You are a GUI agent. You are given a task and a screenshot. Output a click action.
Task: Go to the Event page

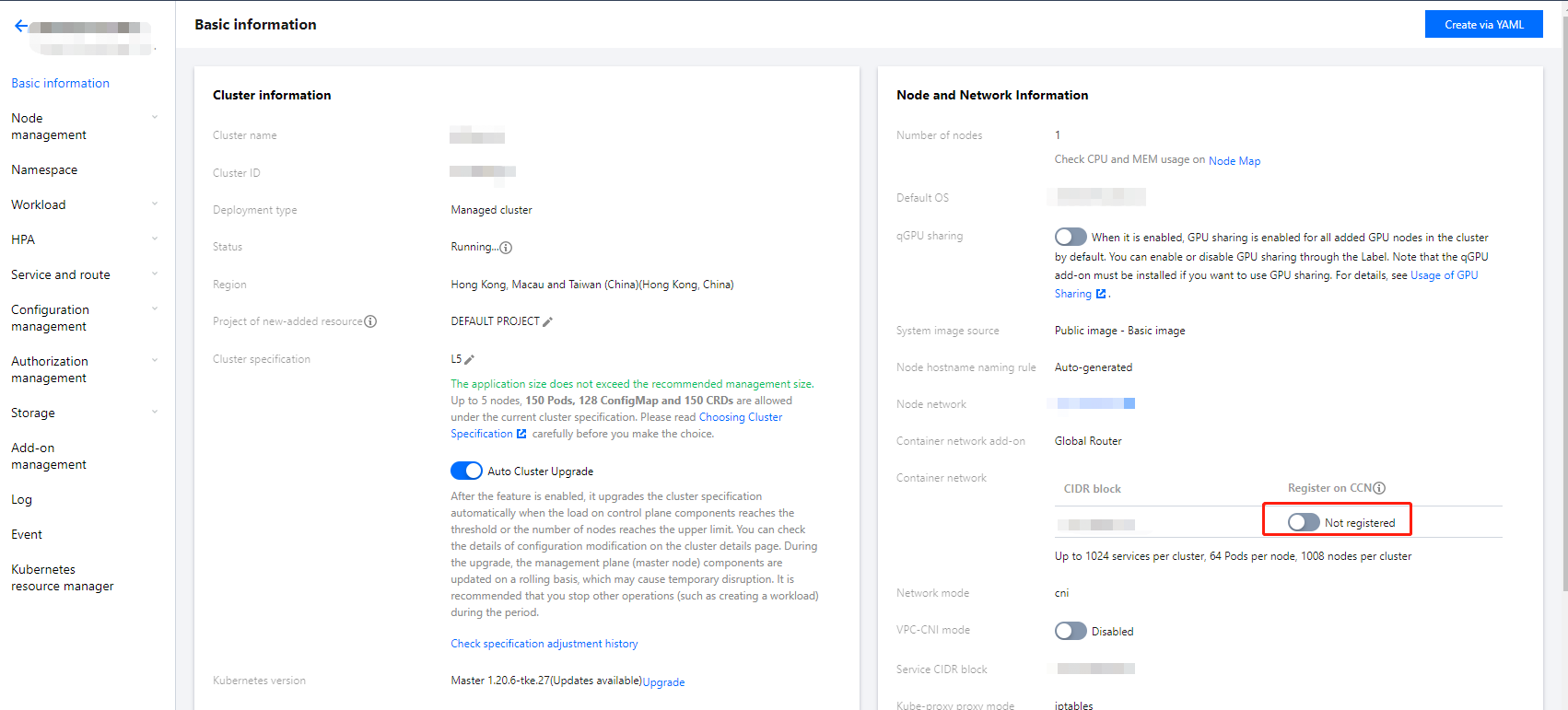pyautogui.click(x=27, y=535)
